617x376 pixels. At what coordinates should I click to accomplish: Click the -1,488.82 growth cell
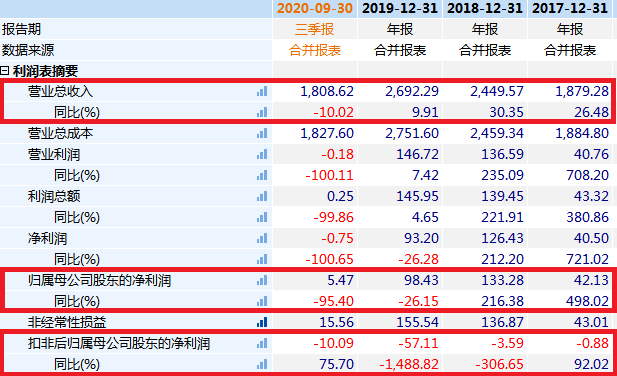409,365
